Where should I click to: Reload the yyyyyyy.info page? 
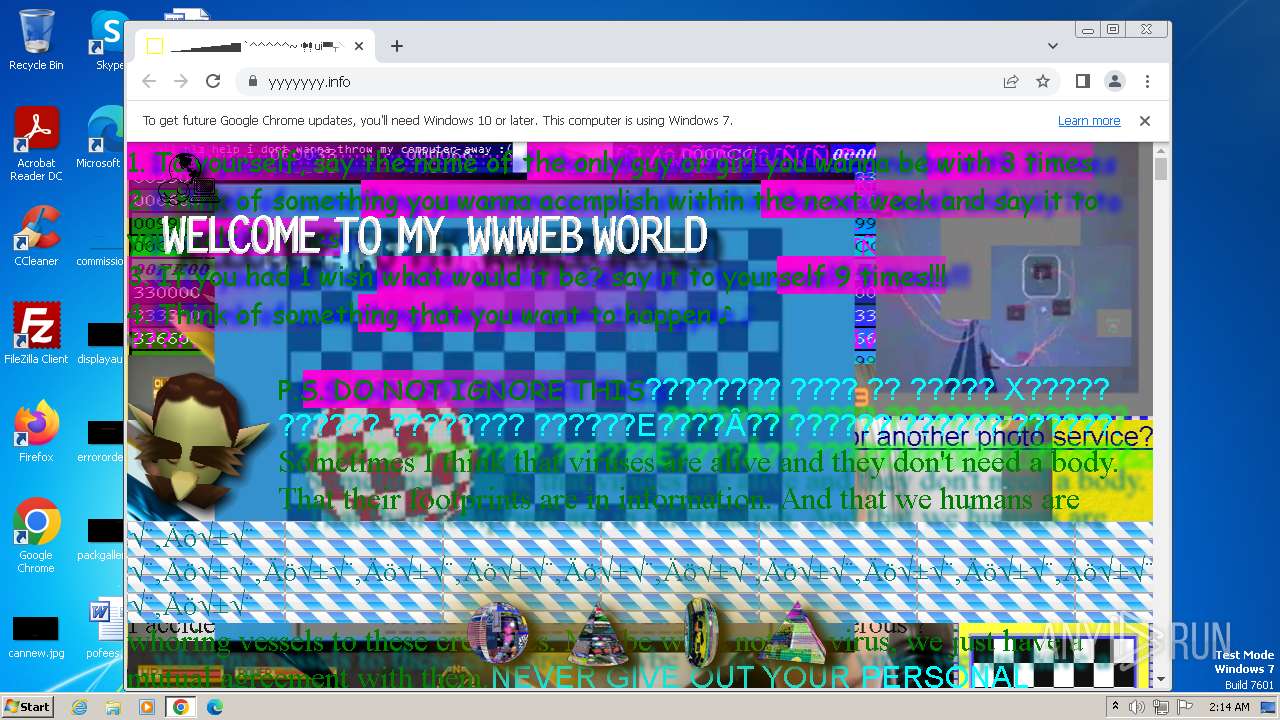tap(213, 81)
